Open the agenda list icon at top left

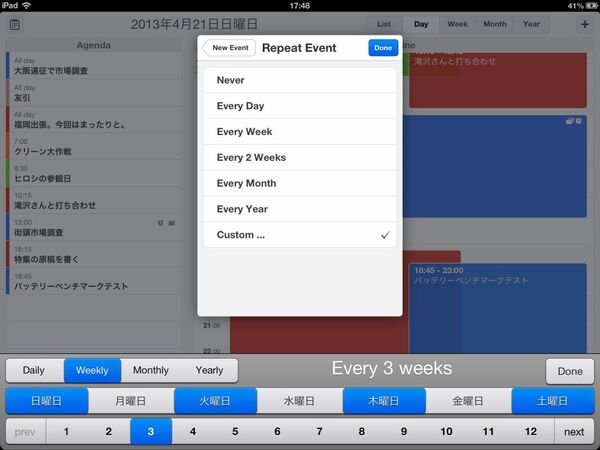[x=15, y=25]
